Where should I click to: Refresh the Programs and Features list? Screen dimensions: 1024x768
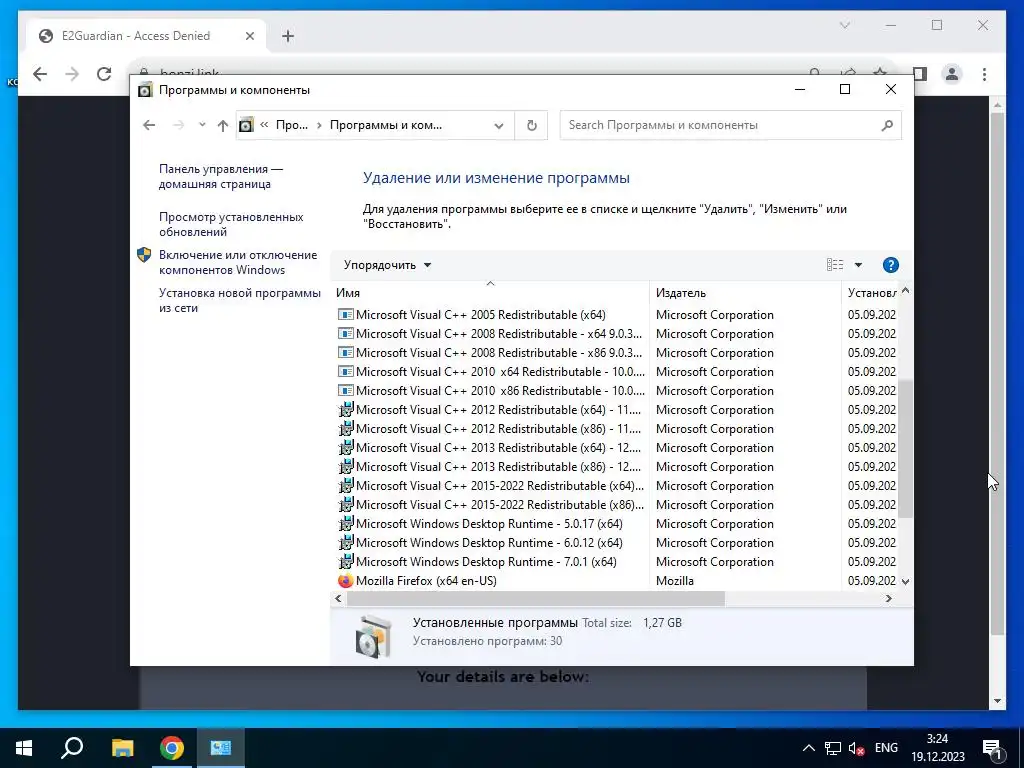pos(532,125)
